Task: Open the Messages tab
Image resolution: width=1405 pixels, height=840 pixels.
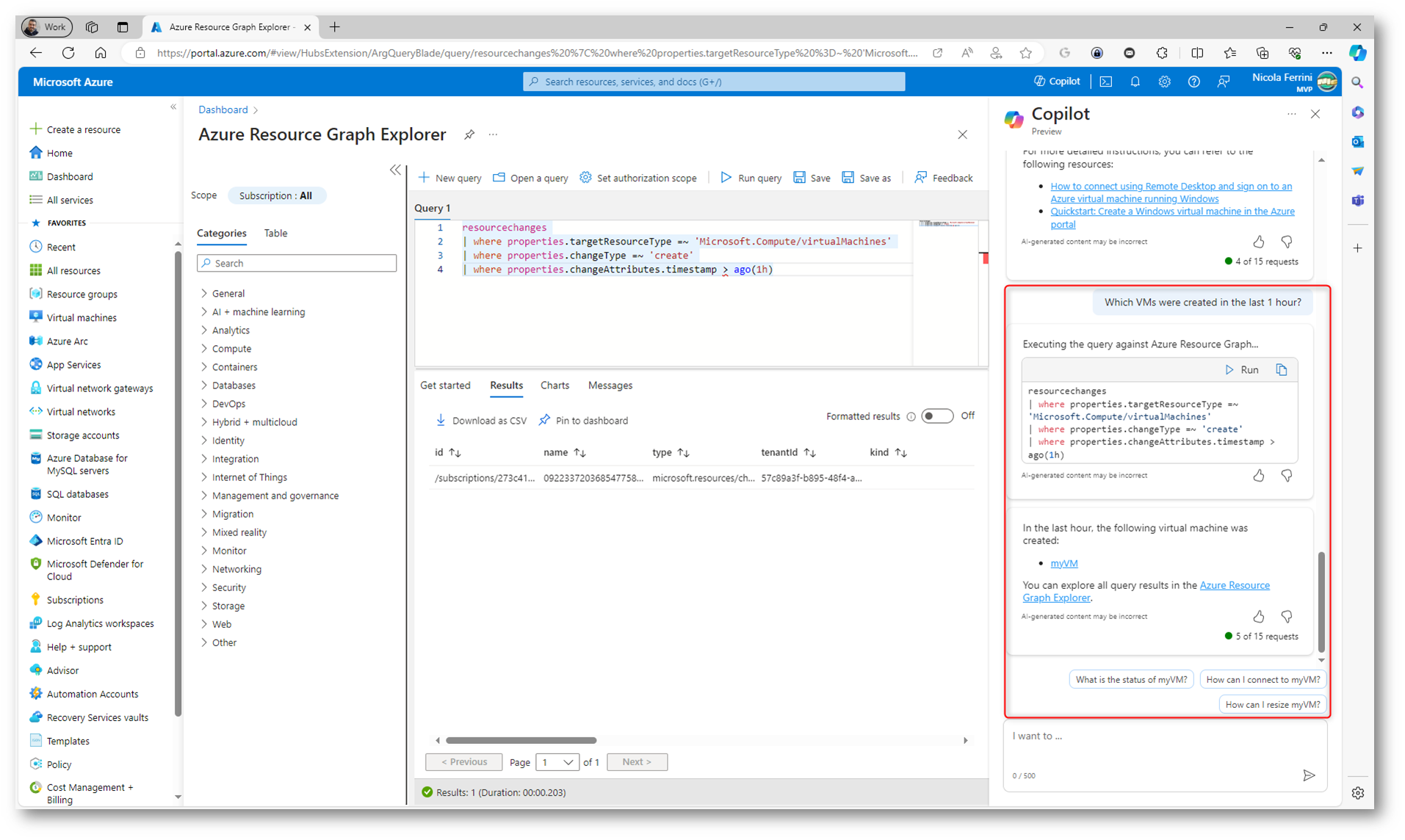Action: pos(610,385)
